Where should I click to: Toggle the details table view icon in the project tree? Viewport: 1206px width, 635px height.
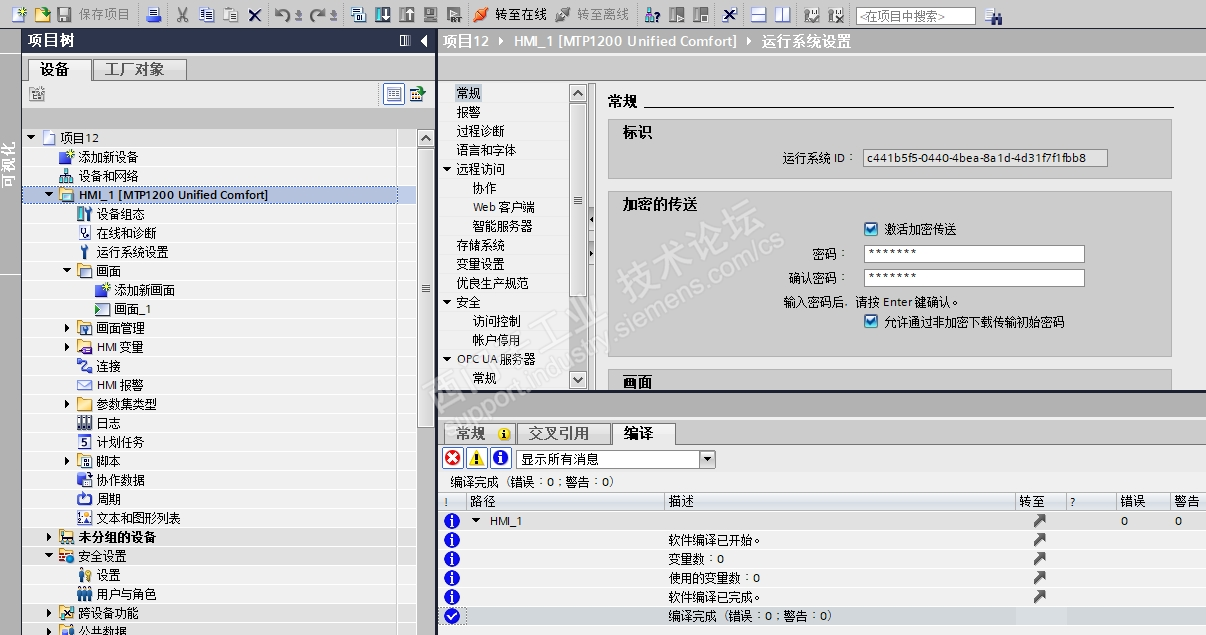pos(394,94)
